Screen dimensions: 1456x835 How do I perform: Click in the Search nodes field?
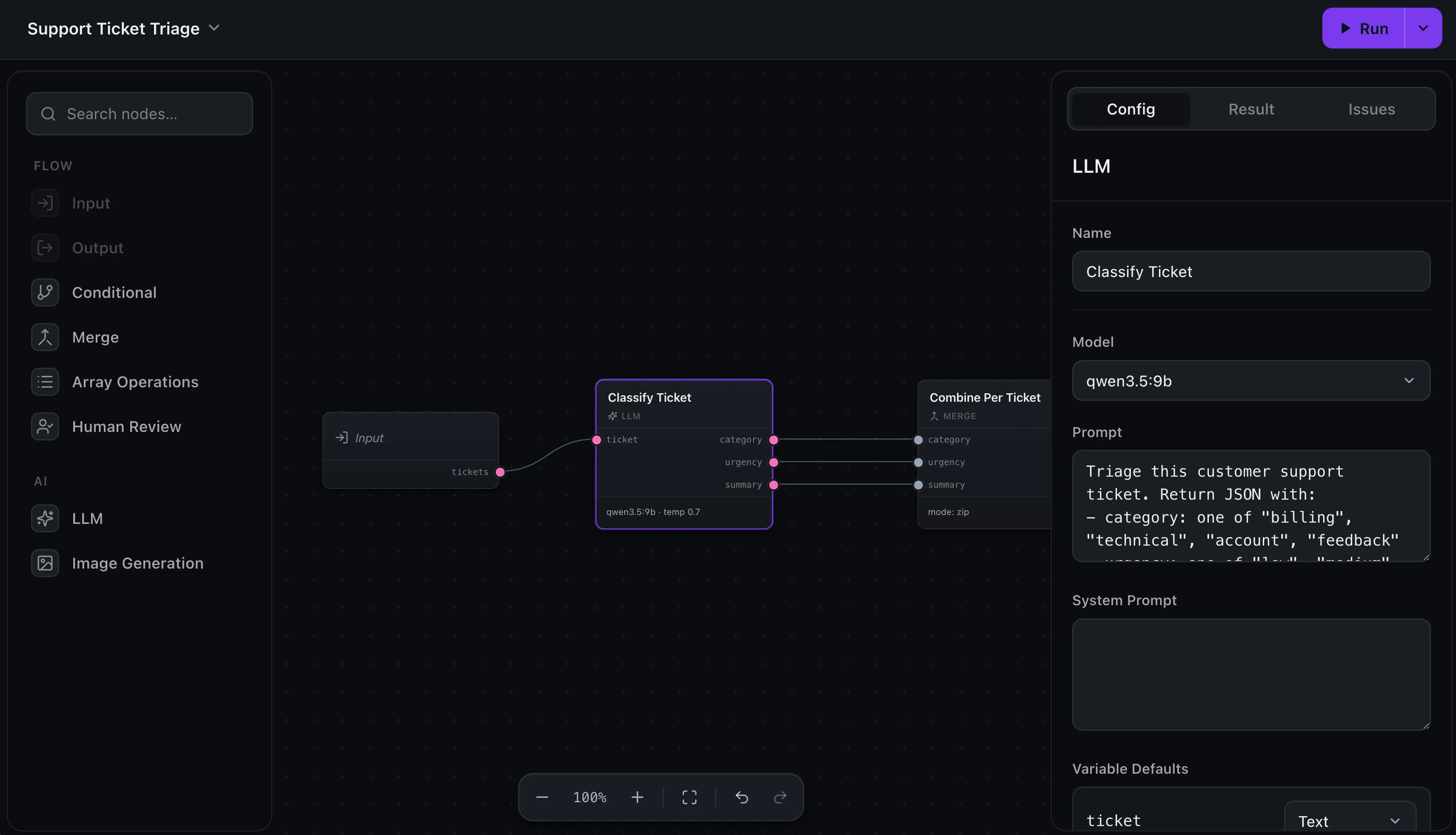click(139, 114)
